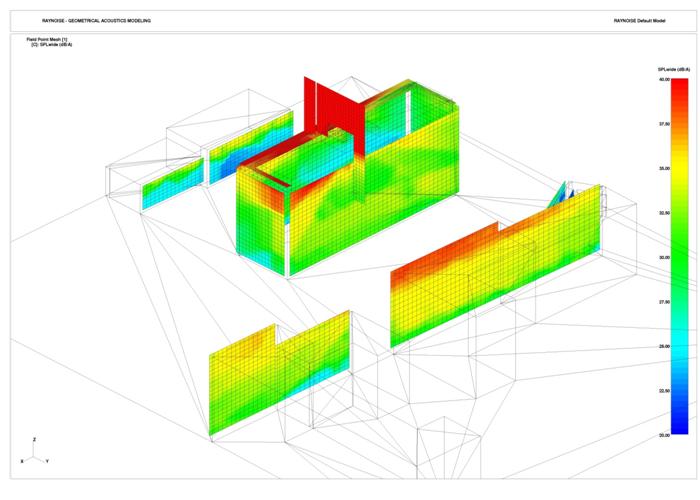Click the 40.00 legend value
This screenshot has width=700, height=500.
pos(664,79)
